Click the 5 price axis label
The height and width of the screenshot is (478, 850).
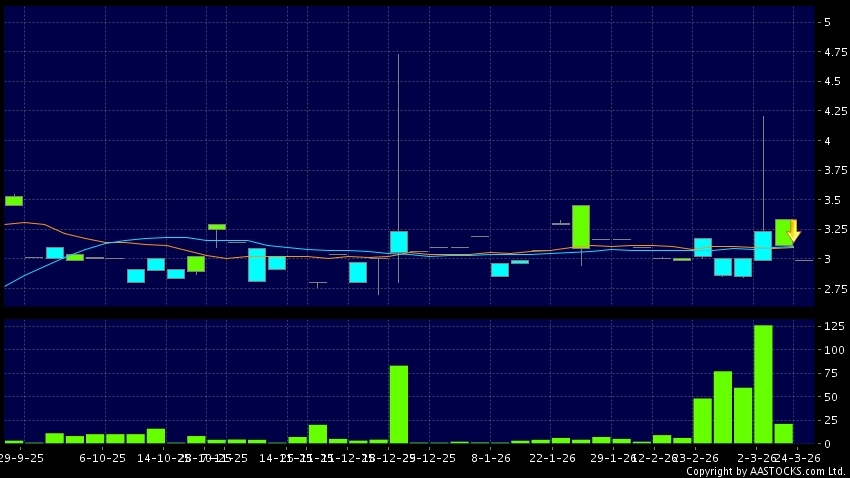[826, 22]
